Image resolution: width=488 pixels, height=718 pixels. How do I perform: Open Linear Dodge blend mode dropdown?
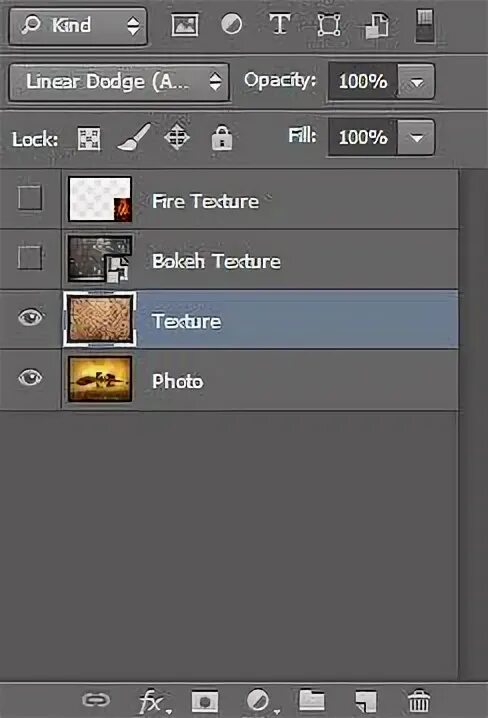(119, 82)
